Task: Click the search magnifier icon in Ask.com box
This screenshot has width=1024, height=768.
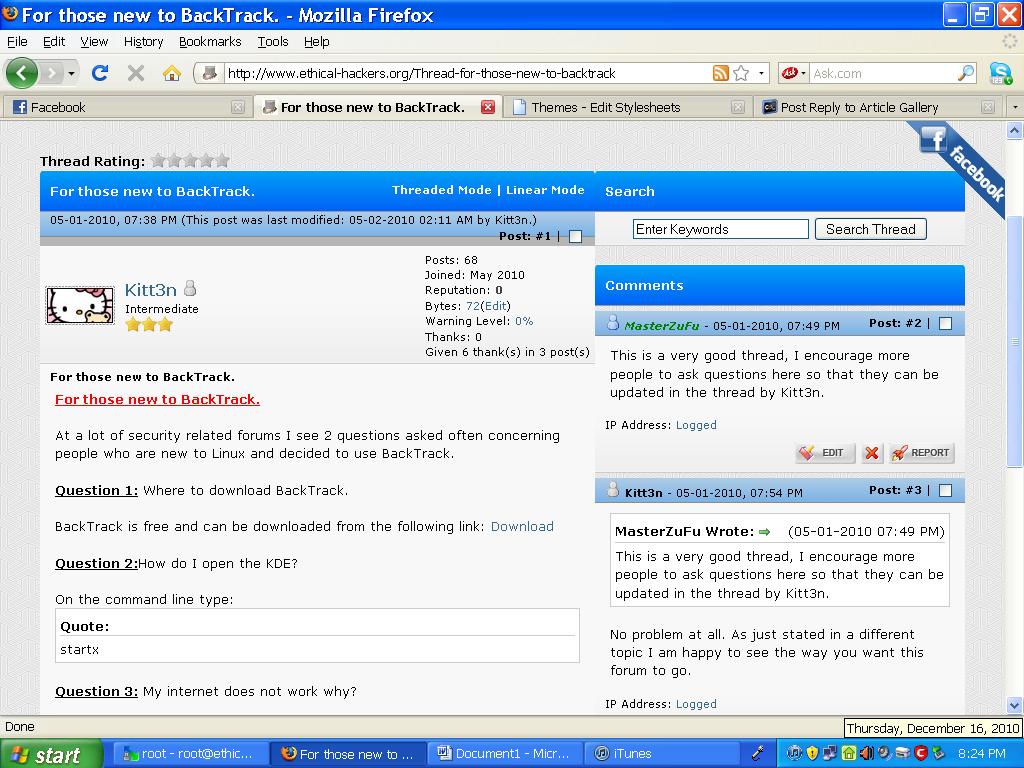Action: (x=965, y=73)
